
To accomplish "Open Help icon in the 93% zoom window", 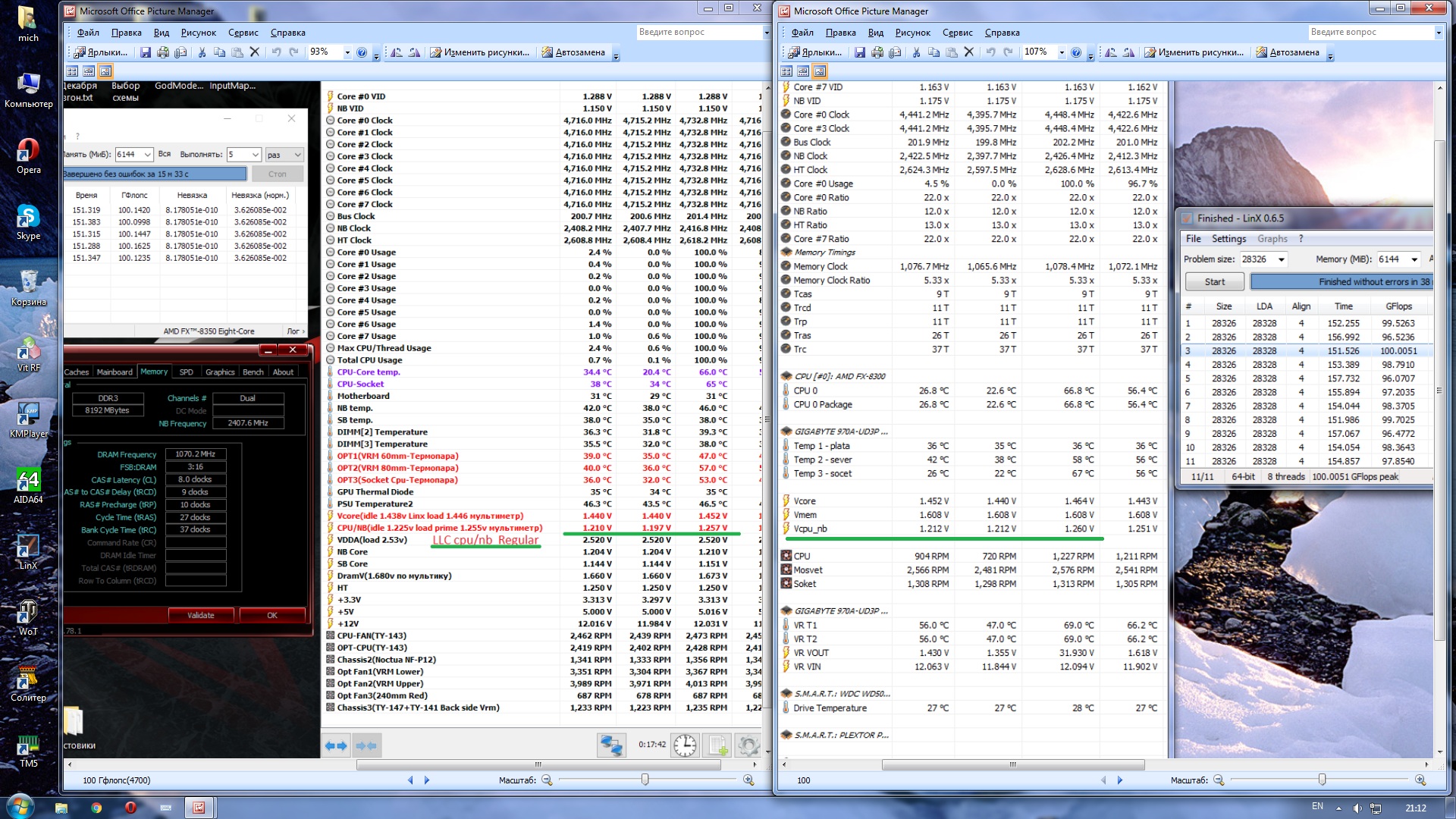I will pyautogui.click(x=362, y=52).
